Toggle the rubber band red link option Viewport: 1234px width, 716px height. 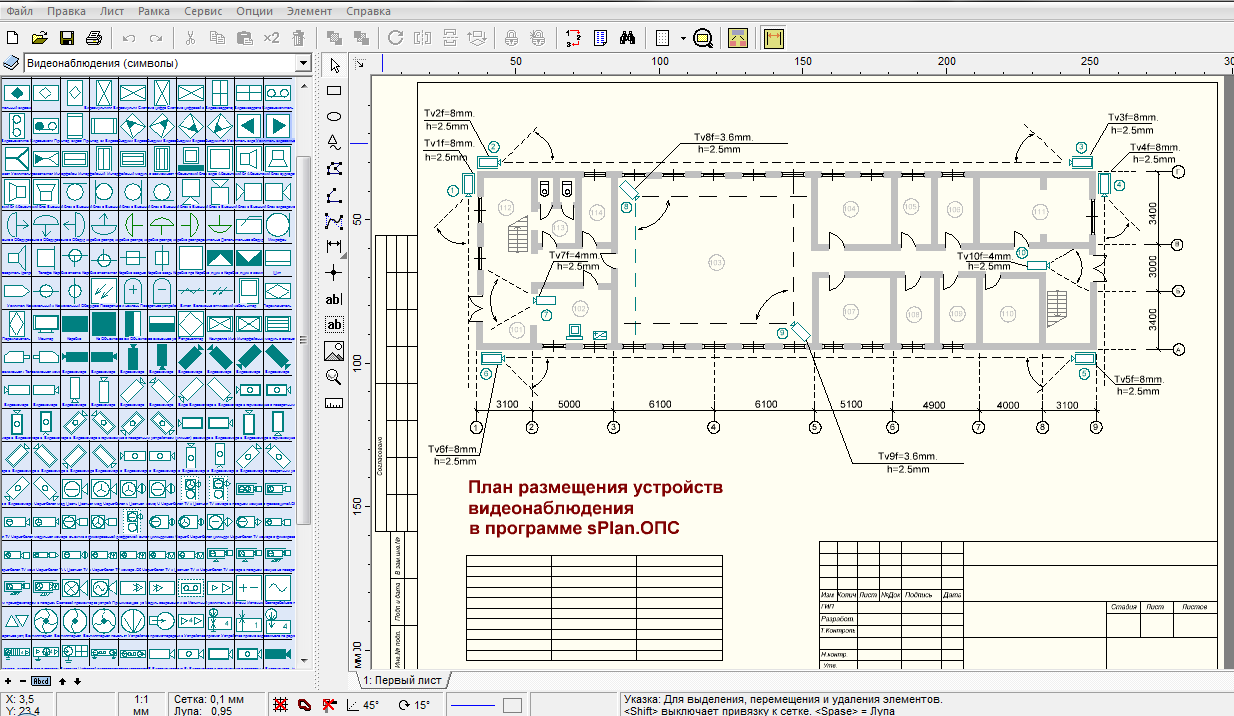(x=305, y=705)
